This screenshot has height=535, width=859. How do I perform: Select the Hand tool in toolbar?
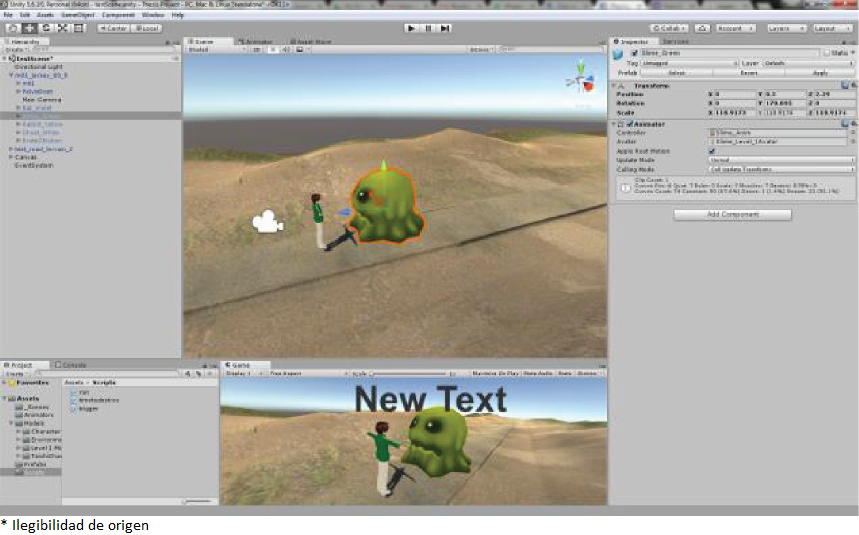(x=13, y=28)
